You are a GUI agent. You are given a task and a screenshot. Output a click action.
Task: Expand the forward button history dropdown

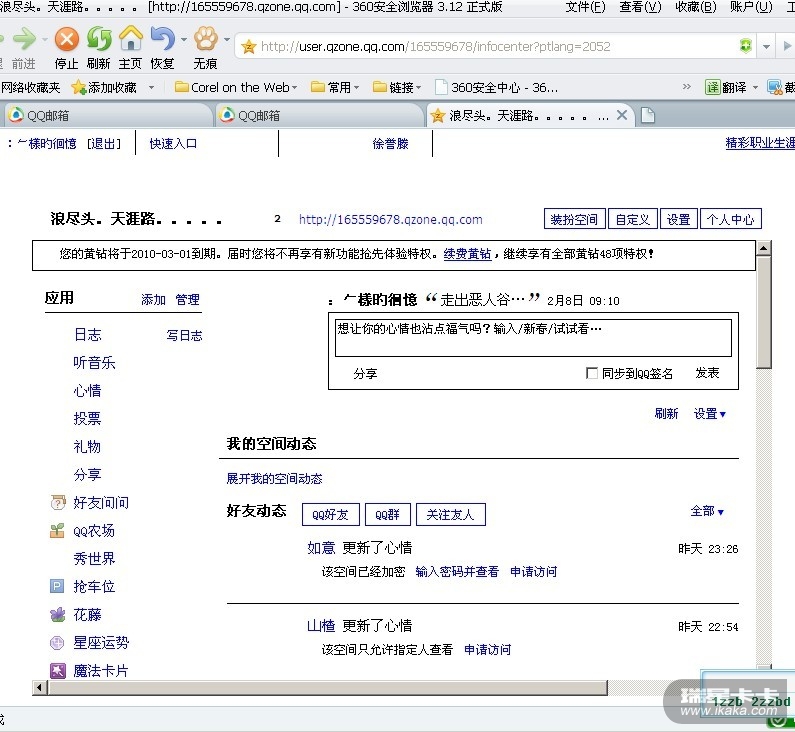point(45,39)
